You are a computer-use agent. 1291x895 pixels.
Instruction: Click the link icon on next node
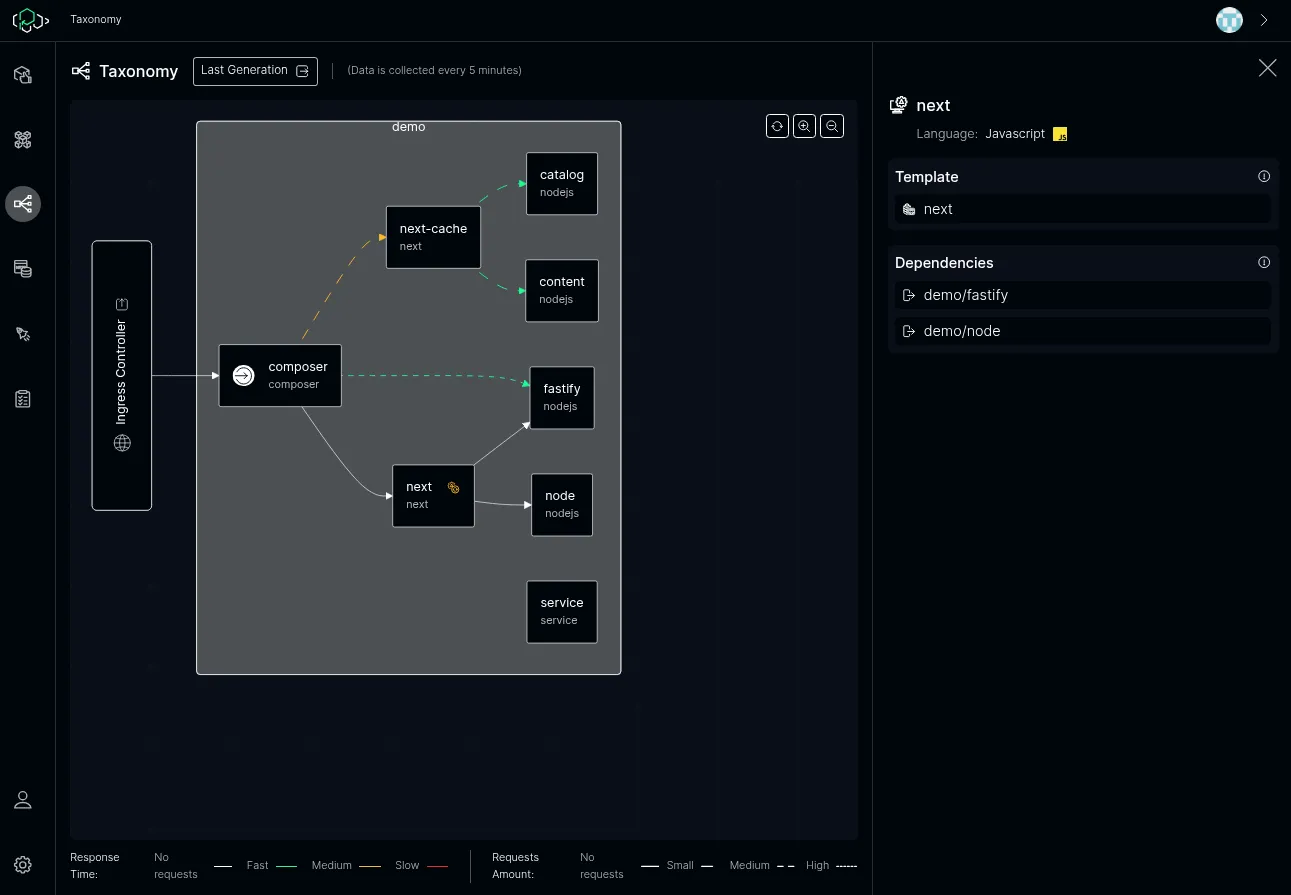(453, 488)
